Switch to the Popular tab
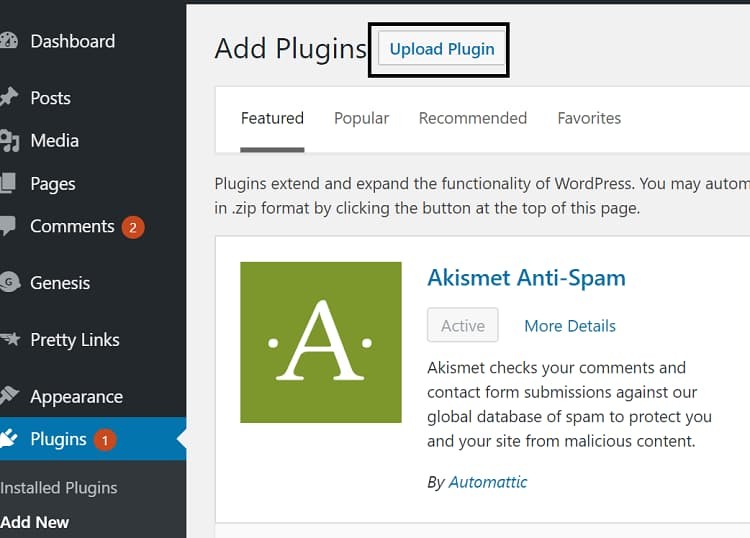The height and width of the screenshot is (538, 750). pyautogui.click(x=361, y=118)
